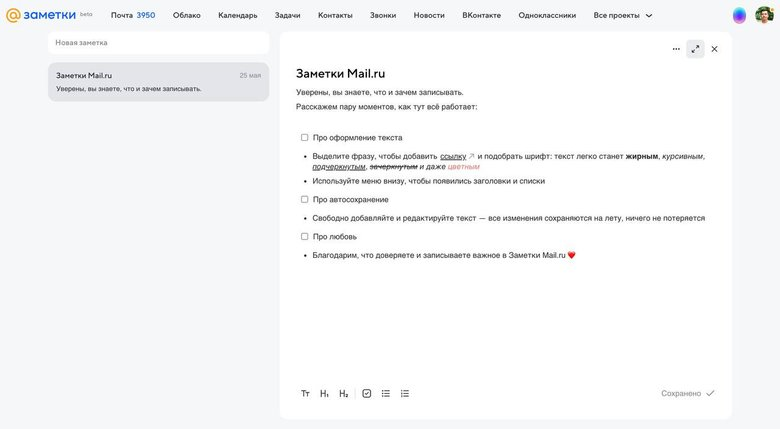
Task: Apply H2 heading style
Action: (x=343, y=394)
